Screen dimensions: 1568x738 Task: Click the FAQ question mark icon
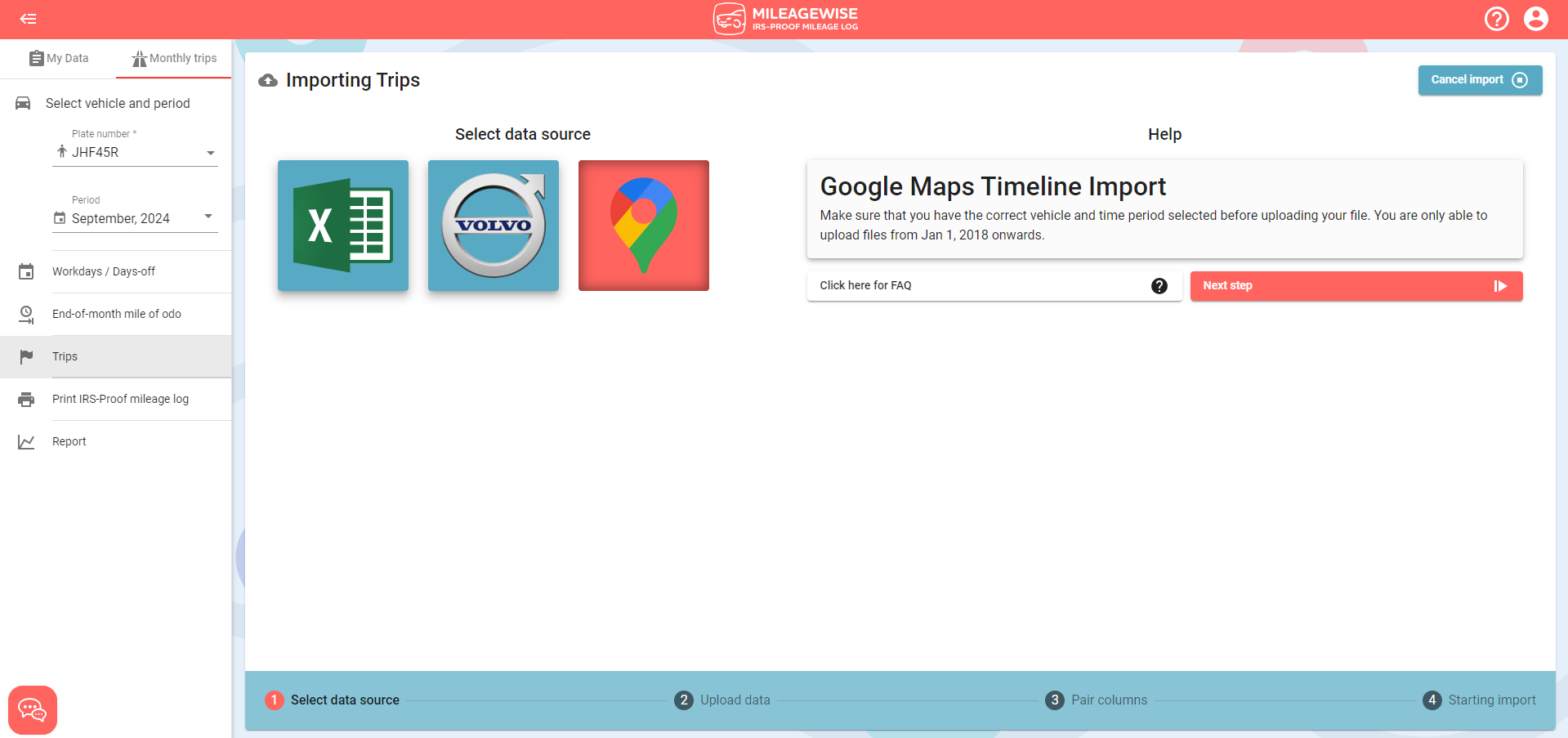(x=1159, y=286)
